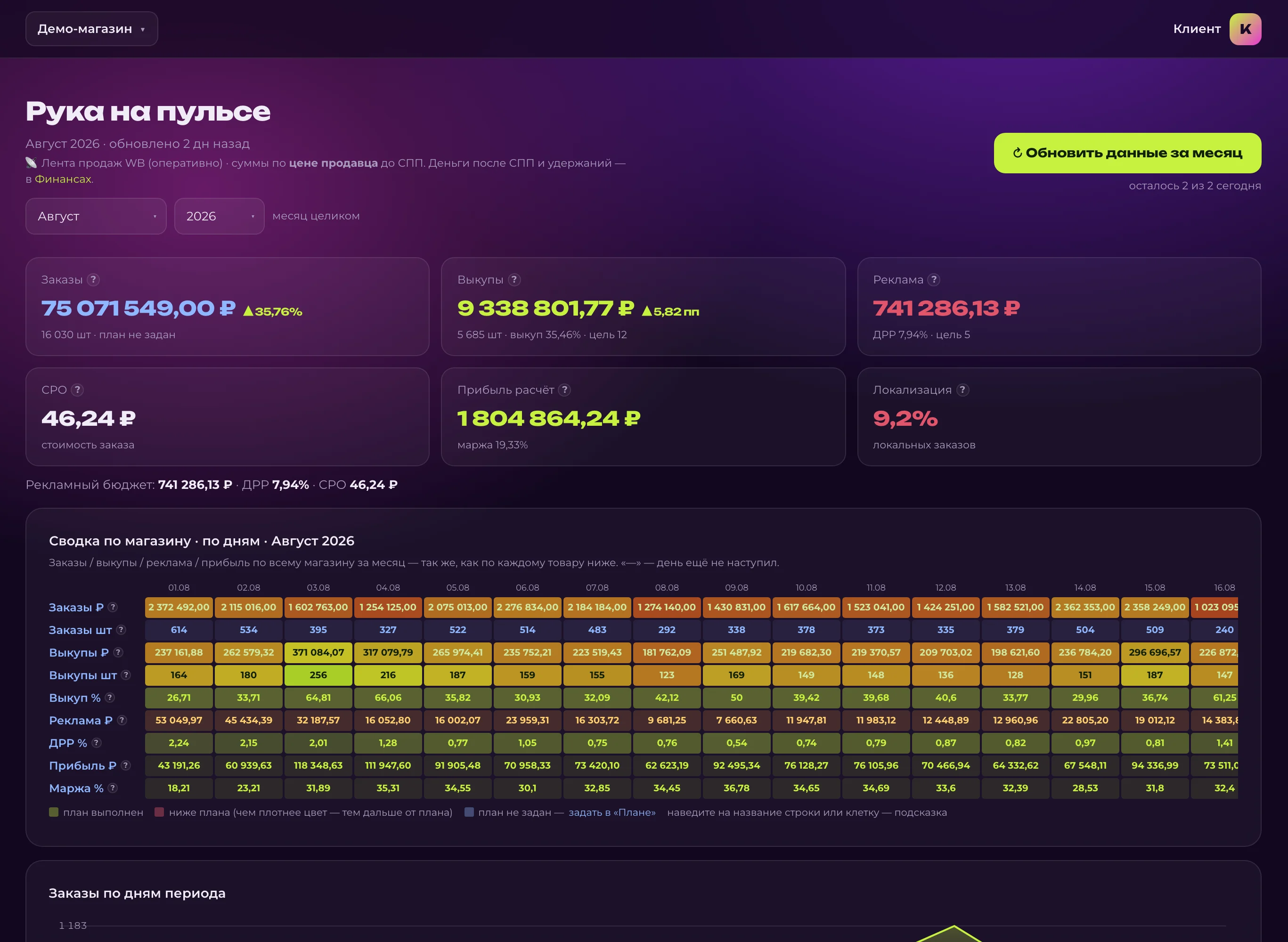Click the Заказы по дням периода chart heading
The image size is (1288, 942).
click(137, 893)
